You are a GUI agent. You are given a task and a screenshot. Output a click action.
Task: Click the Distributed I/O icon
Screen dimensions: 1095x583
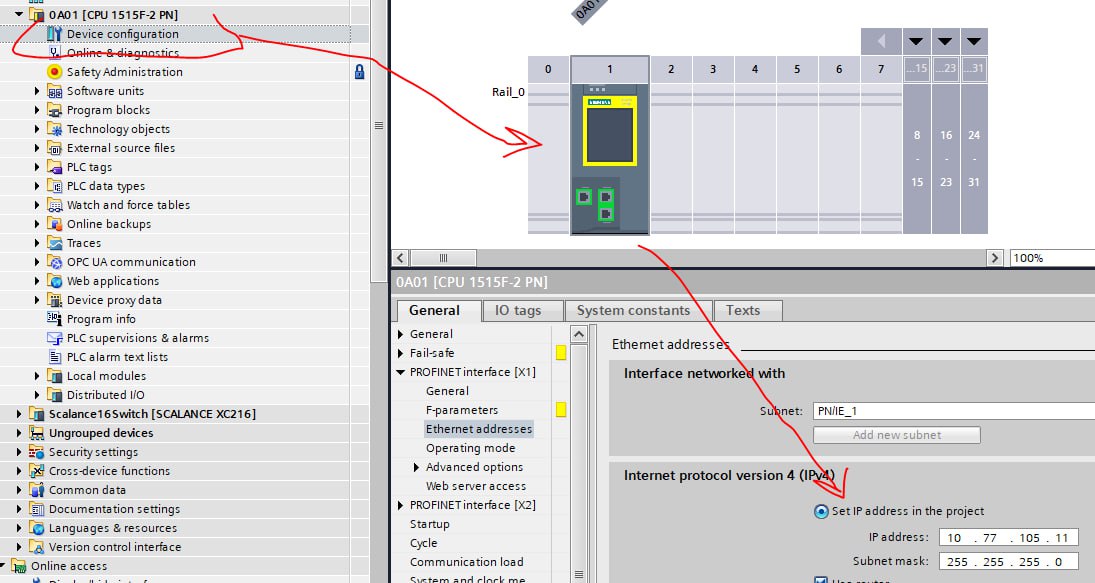click(54, 394)
